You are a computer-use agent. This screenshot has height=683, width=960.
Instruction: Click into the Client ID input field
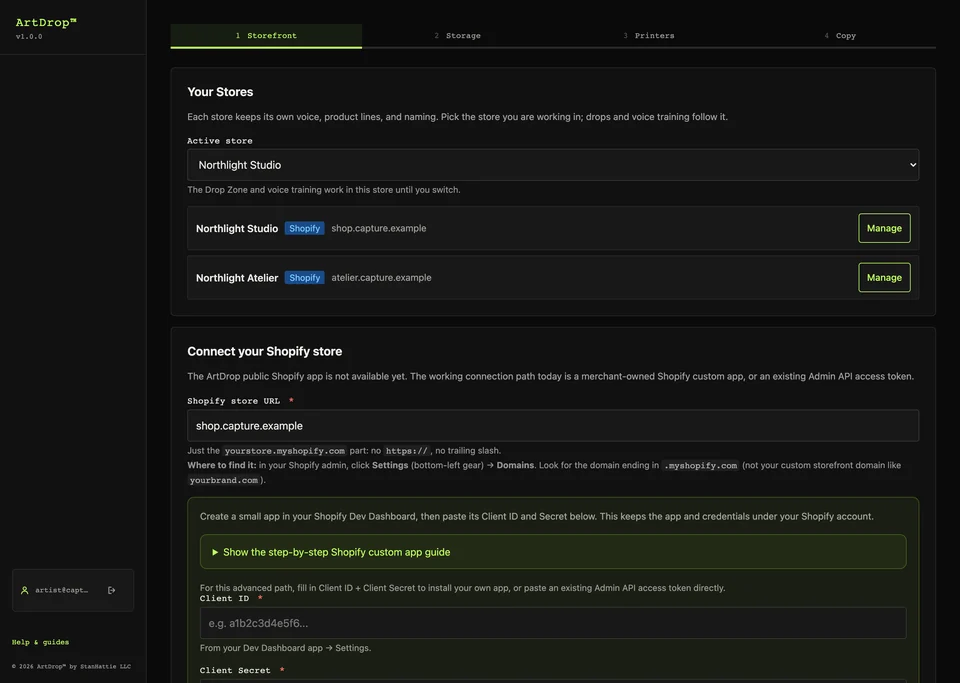click(x=553, y=623)
